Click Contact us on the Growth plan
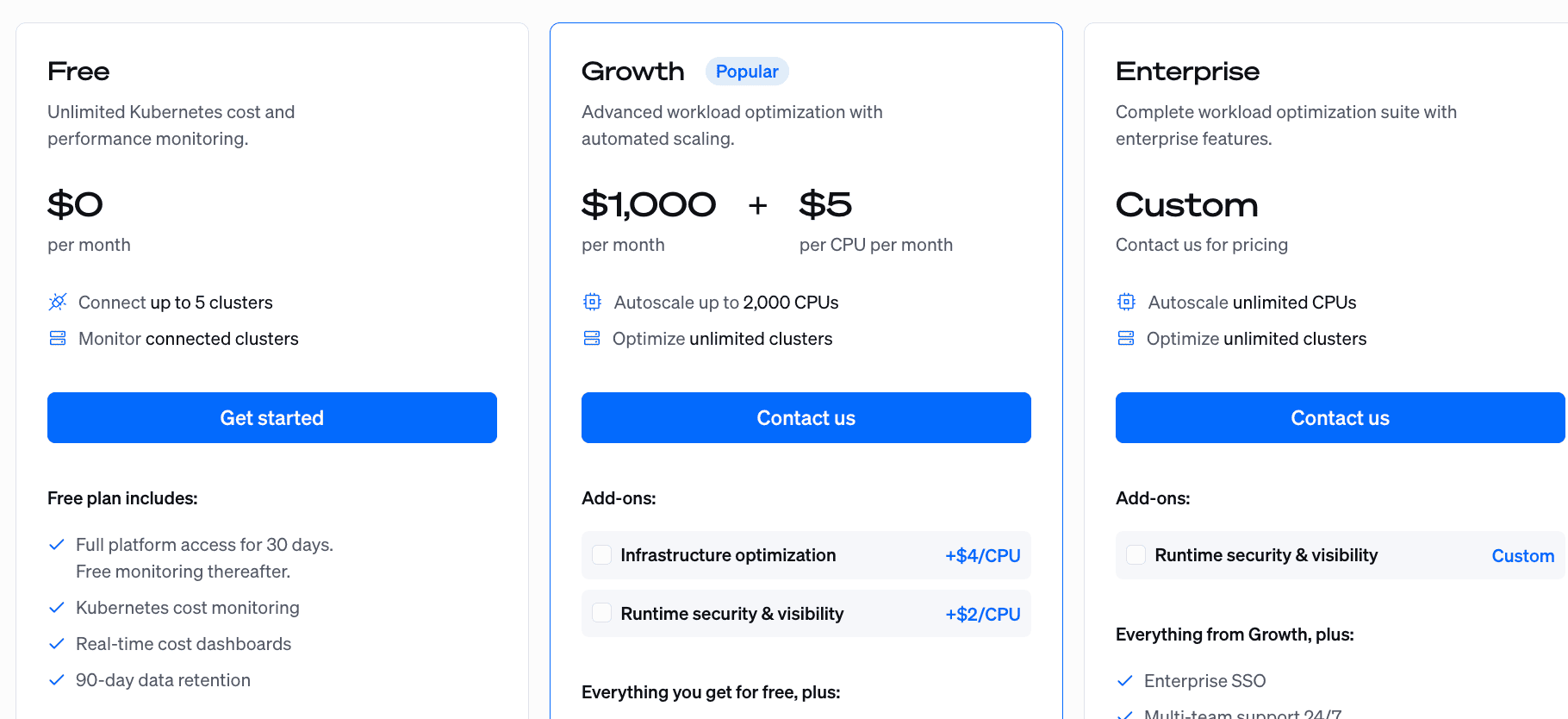The image size is (1568, 719). coord(806,417)
